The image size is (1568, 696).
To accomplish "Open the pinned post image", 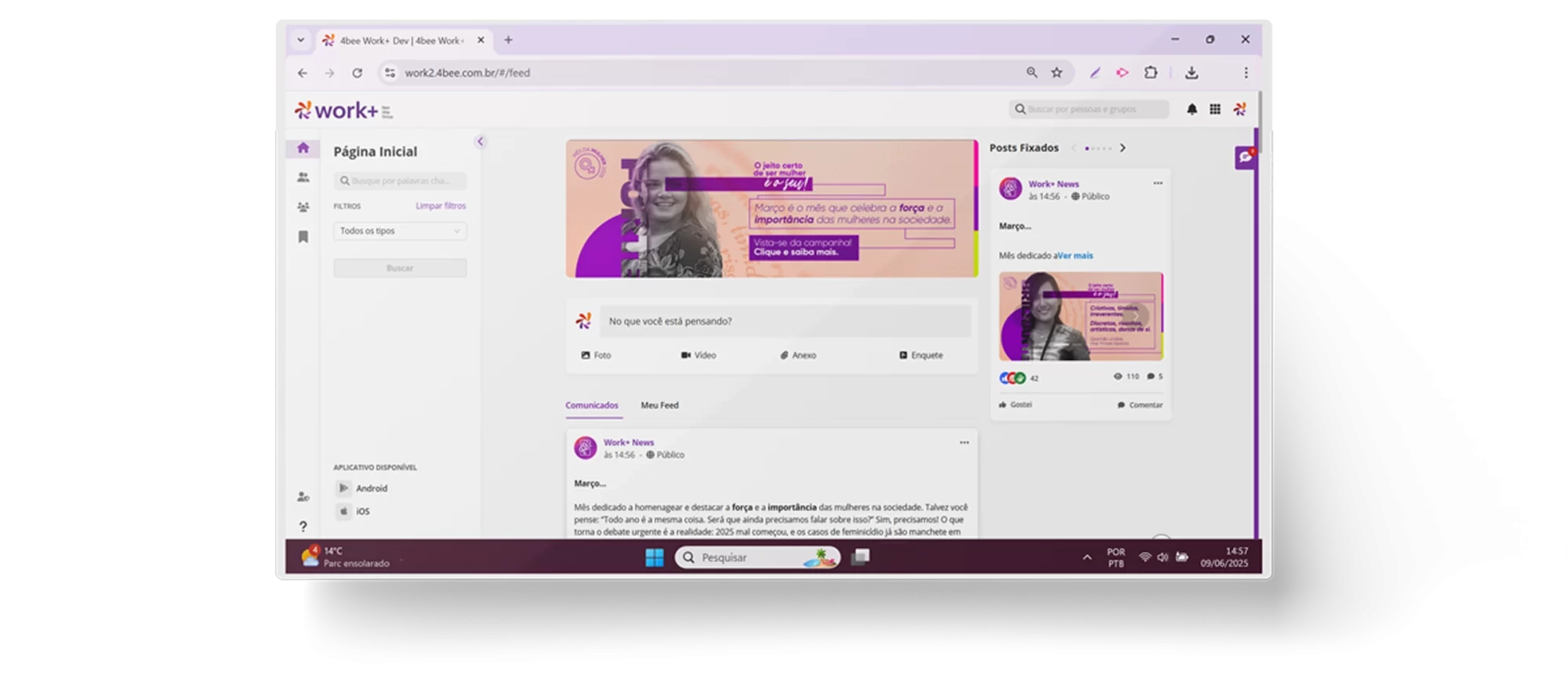I will coord(1081,317).
